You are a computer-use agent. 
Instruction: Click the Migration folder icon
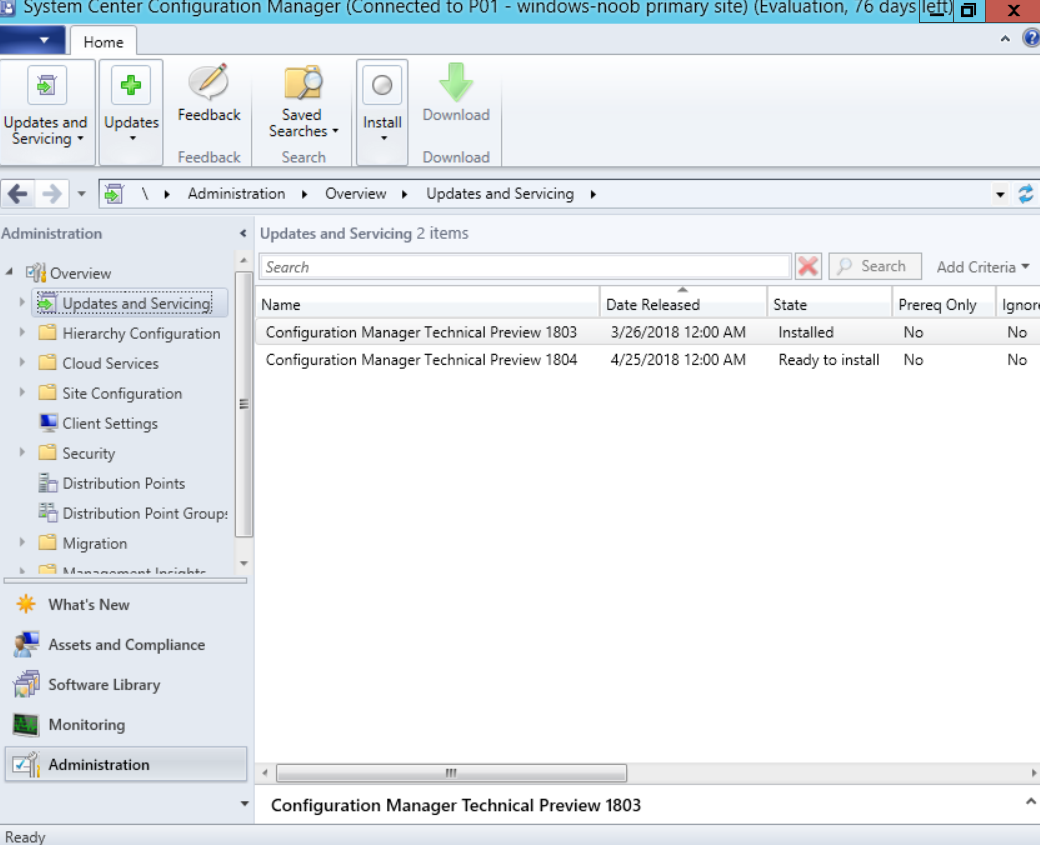point(47,542)
